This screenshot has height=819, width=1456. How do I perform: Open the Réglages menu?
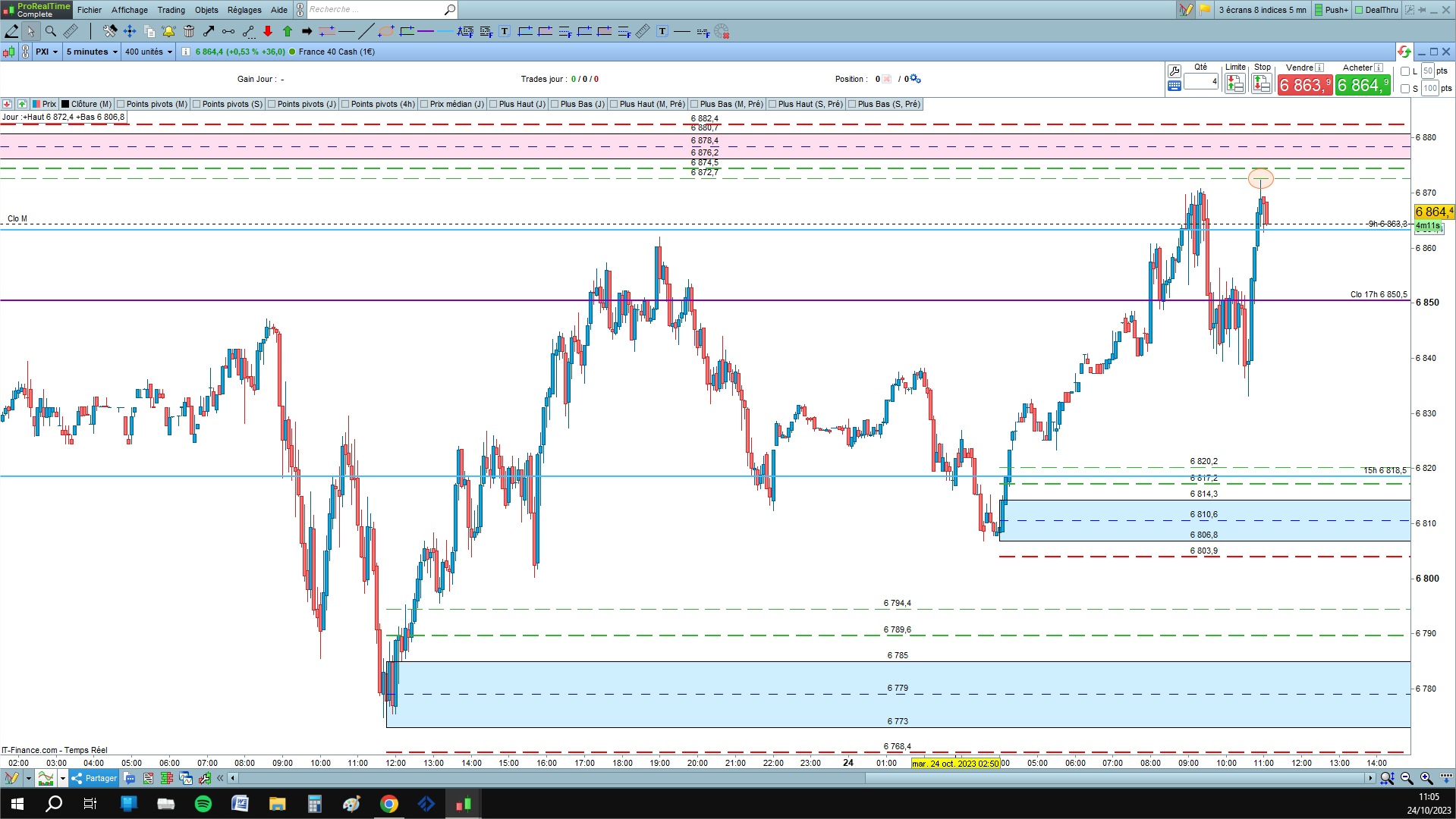click(244, 10)
